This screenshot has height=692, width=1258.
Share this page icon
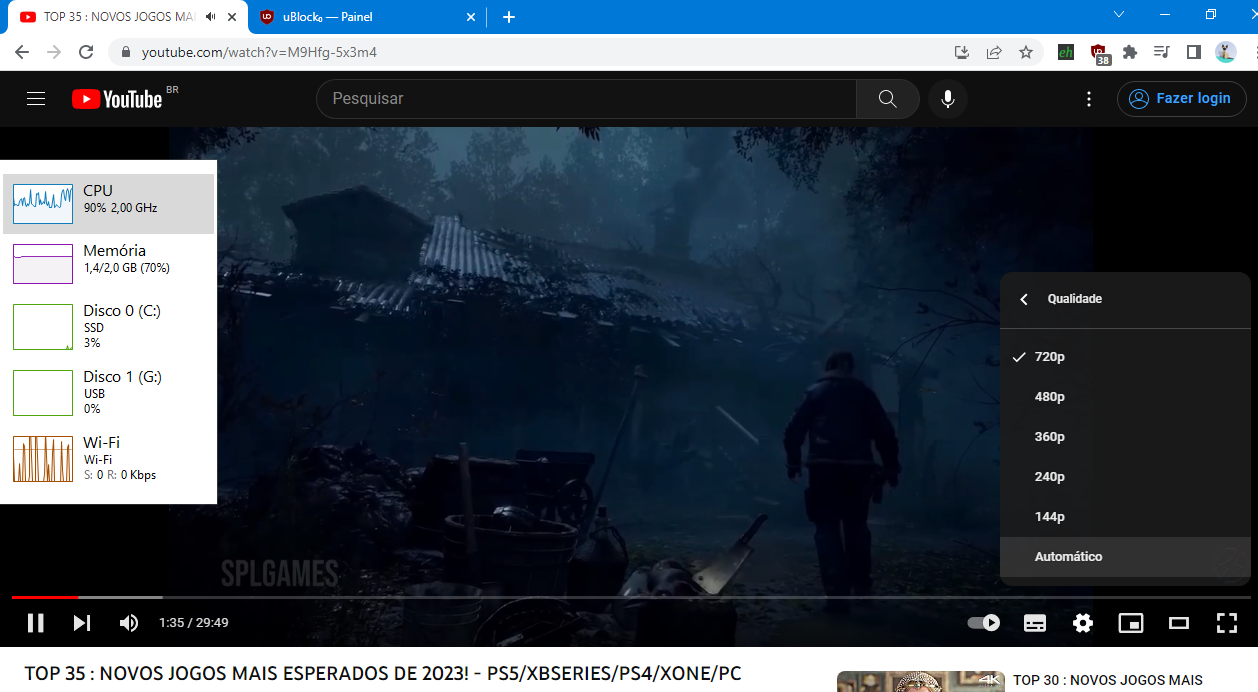click(x=994, y=52)
